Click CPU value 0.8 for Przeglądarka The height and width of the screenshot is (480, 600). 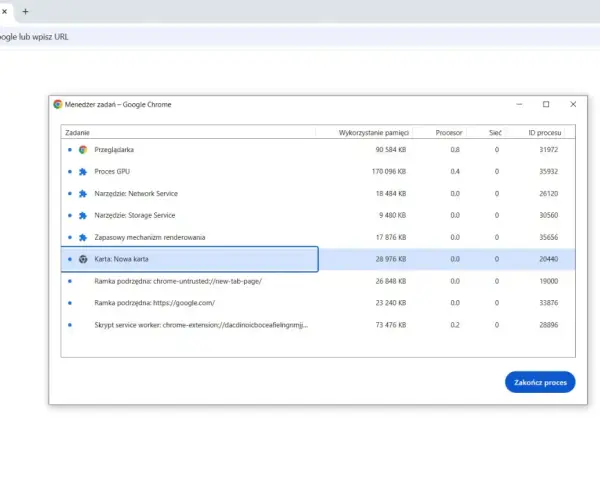(455, 150)
